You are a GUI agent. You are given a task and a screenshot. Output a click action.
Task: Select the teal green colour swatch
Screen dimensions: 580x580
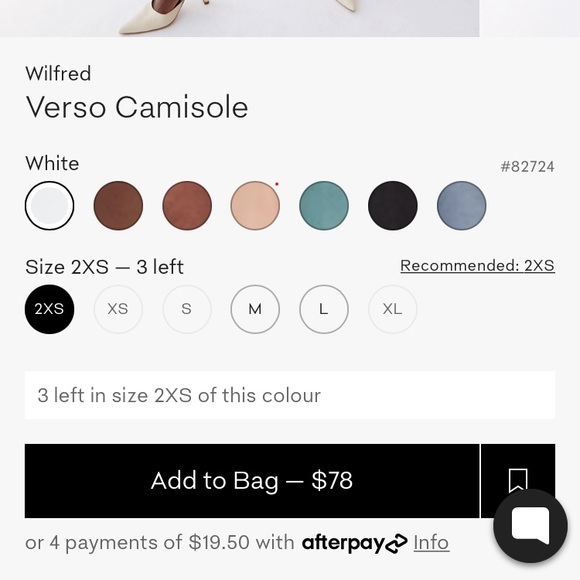tap(324, 206)
